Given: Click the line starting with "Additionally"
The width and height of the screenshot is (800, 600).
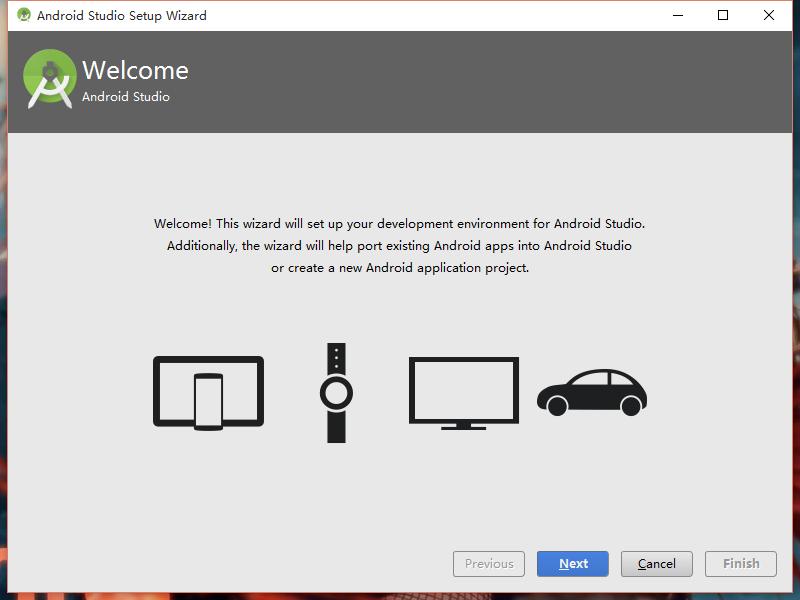Looking at the screenshot, I should [x=399, y=246].
